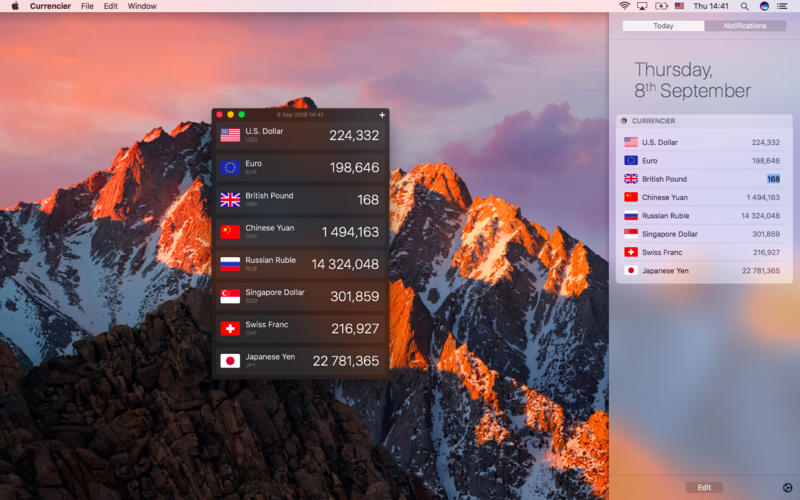Open the Window menu
Image resolution: width=800 pixels, height=500 pixels.
142,6
